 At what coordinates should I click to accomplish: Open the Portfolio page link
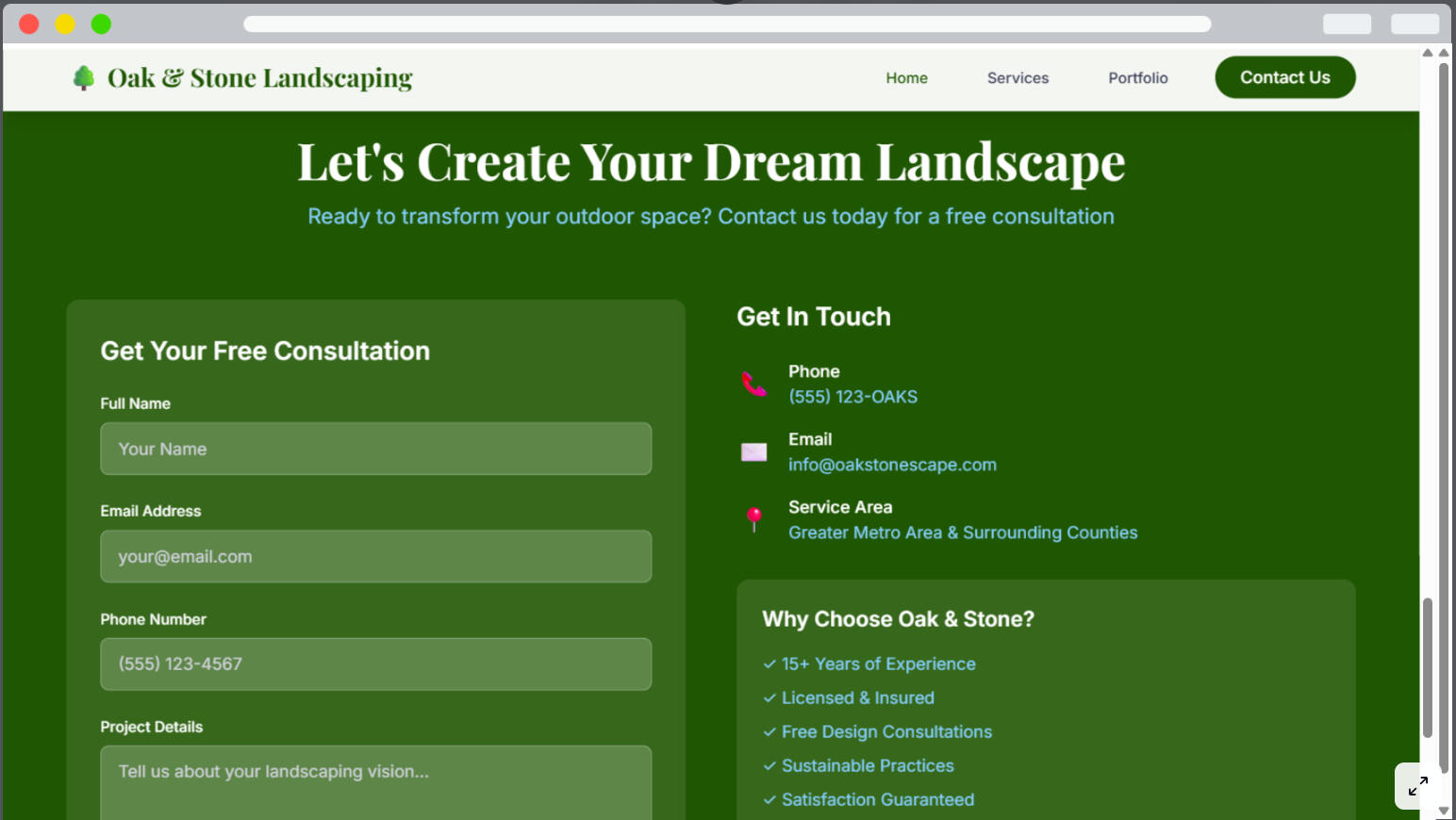[1137, 78]
